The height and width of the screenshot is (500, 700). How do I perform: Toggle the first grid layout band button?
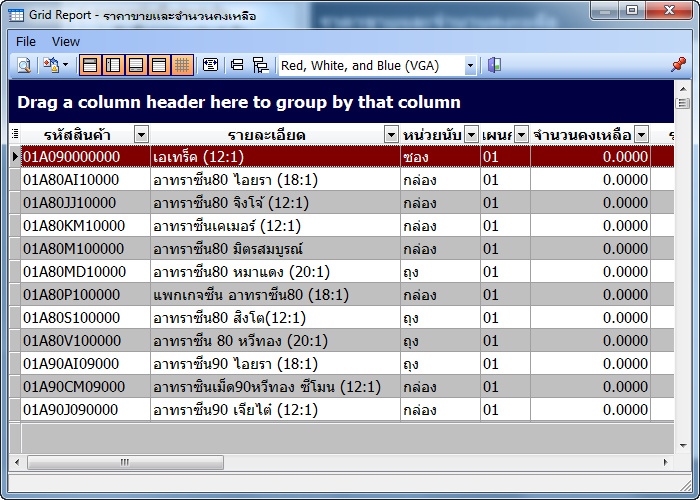click(90, 65)
